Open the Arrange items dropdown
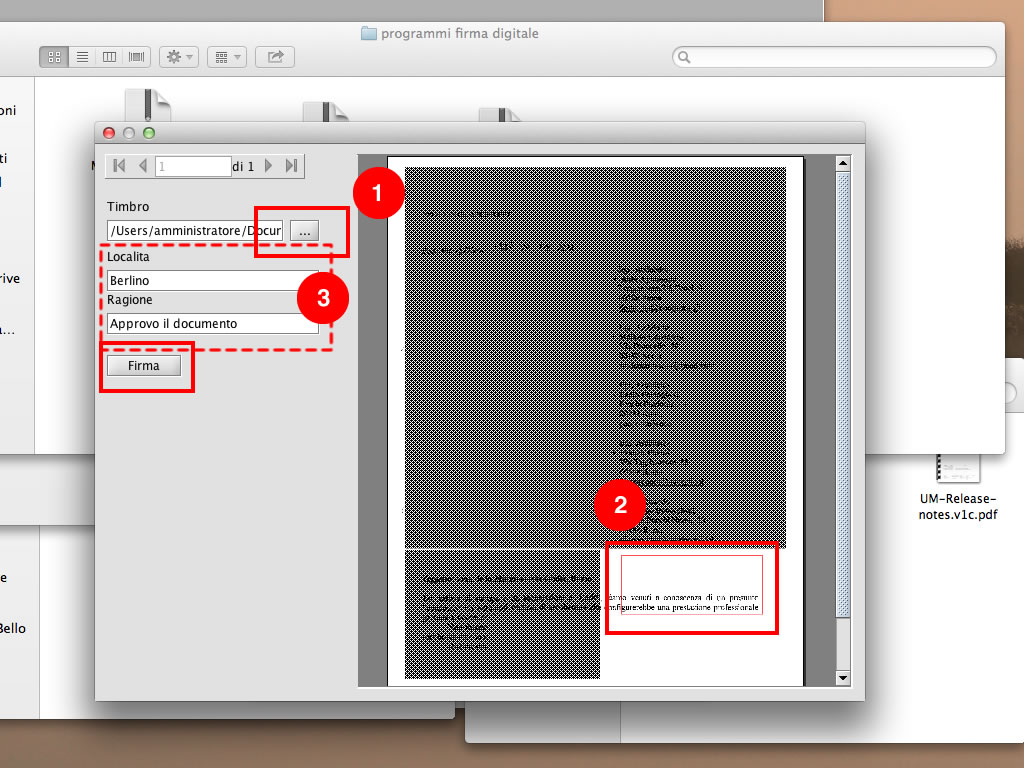Viewport: 1024px width, 768px height. pos(227,57)
